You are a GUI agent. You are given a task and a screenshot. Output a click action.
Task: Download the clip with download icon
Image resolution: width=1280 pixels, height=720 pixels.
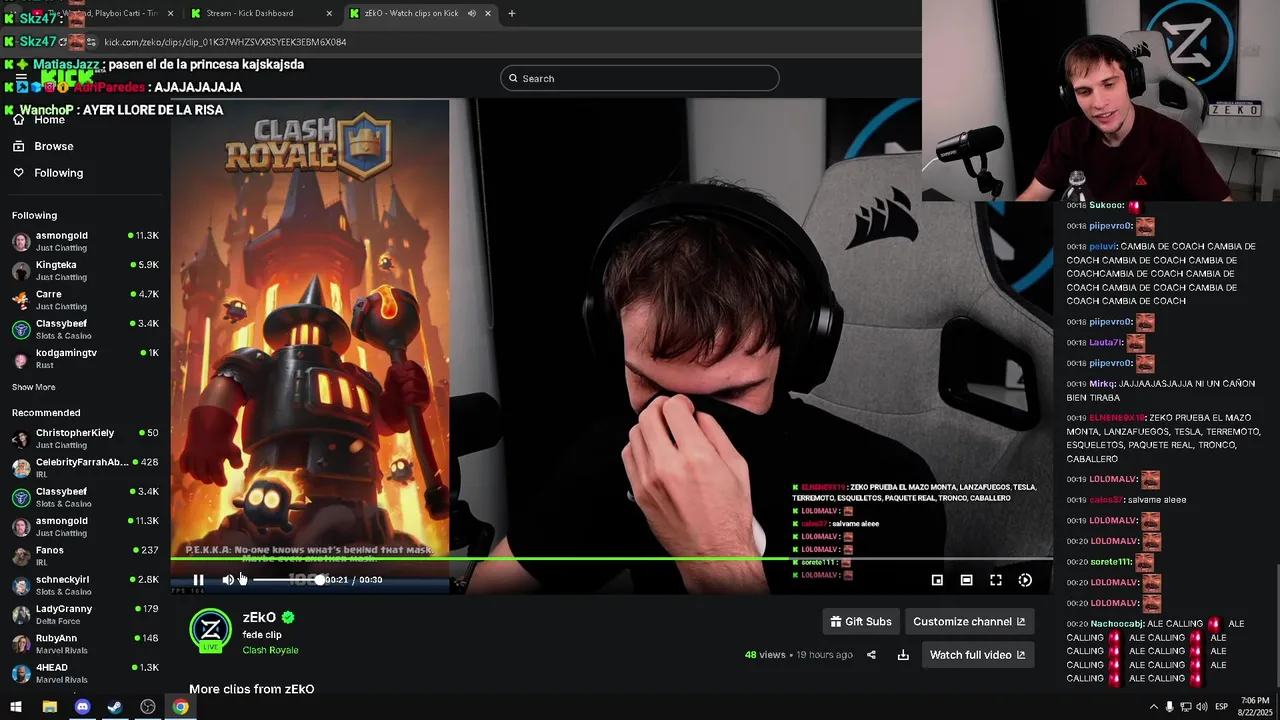point(903,655)
